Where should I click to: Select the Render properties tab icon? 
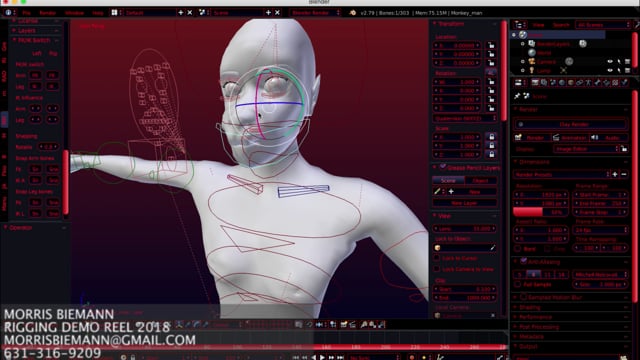[x=535, y=82]
